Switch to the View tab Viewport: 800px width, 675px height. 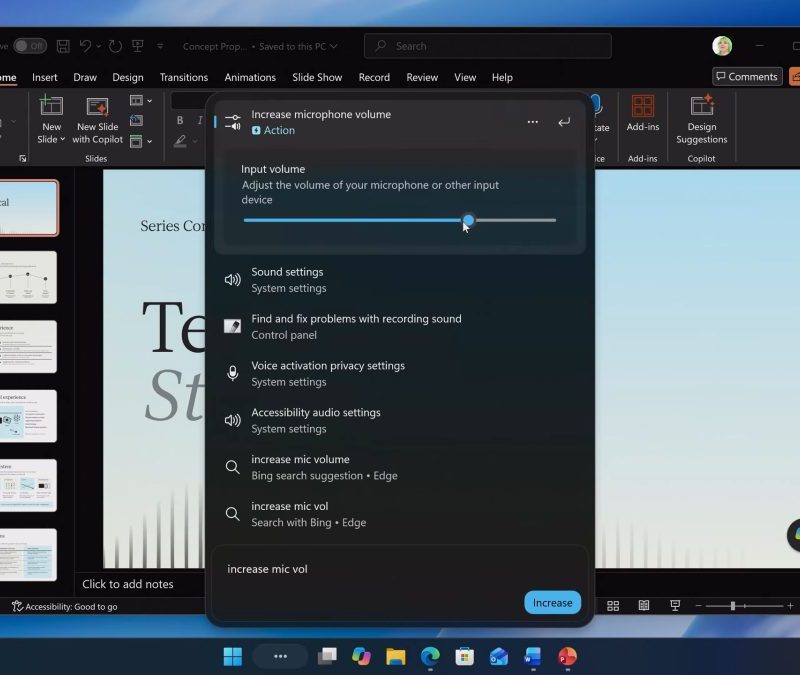coord(465,77)
